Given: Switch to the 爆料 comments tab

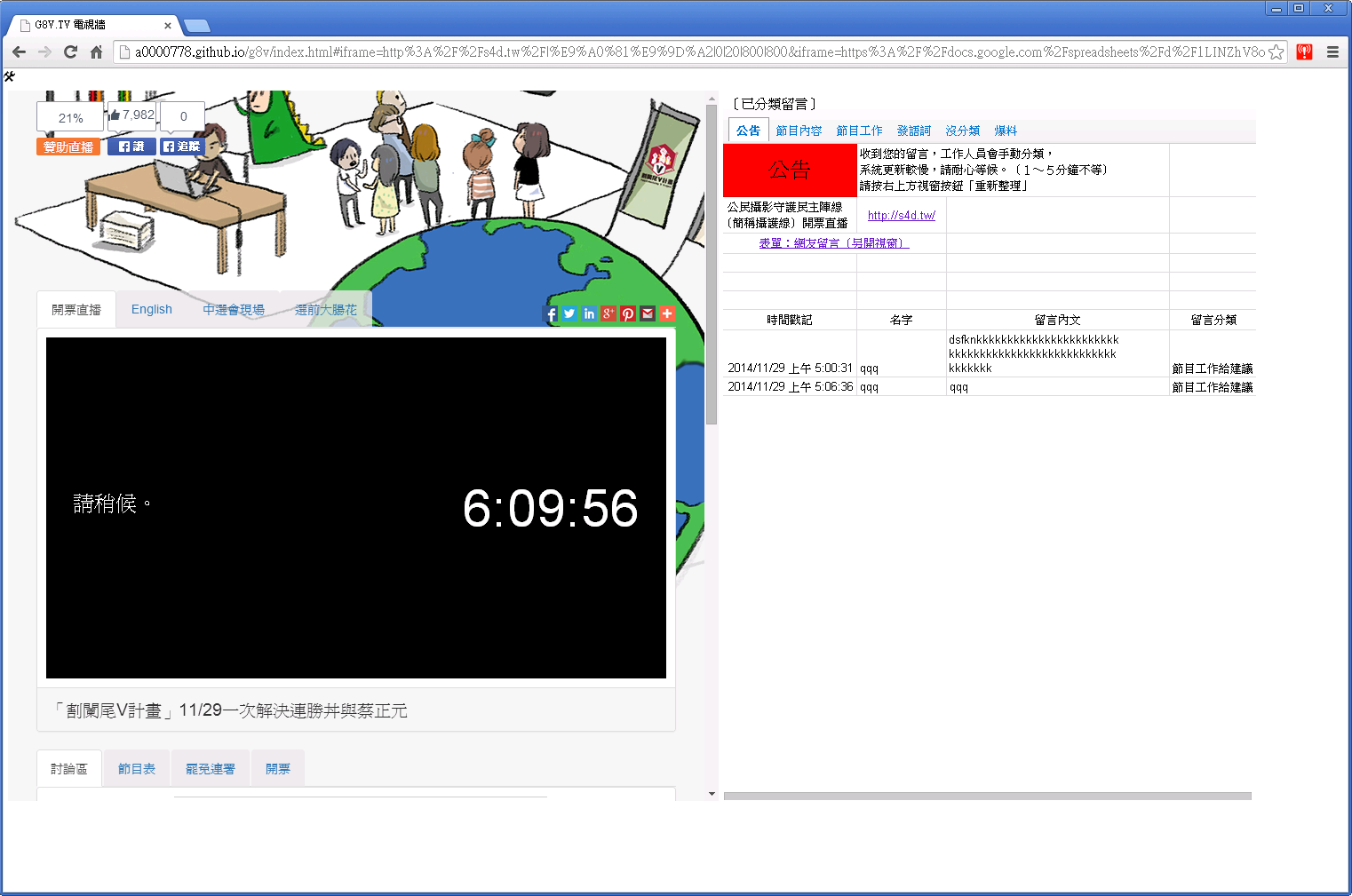Looking at the screenshot, I should coord(1006,131).
